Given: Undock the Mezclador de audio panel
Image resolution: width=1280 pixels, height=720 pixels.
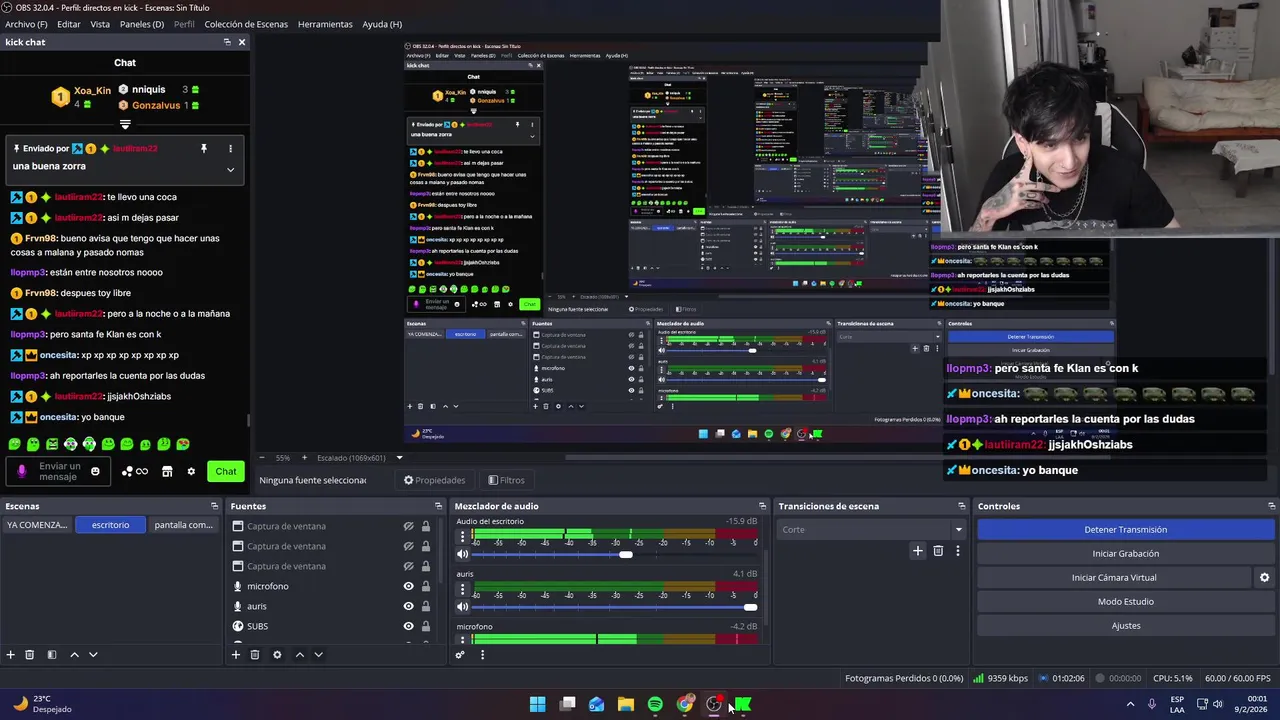Looking at the screenshot, I should click(x=762, y=506).
